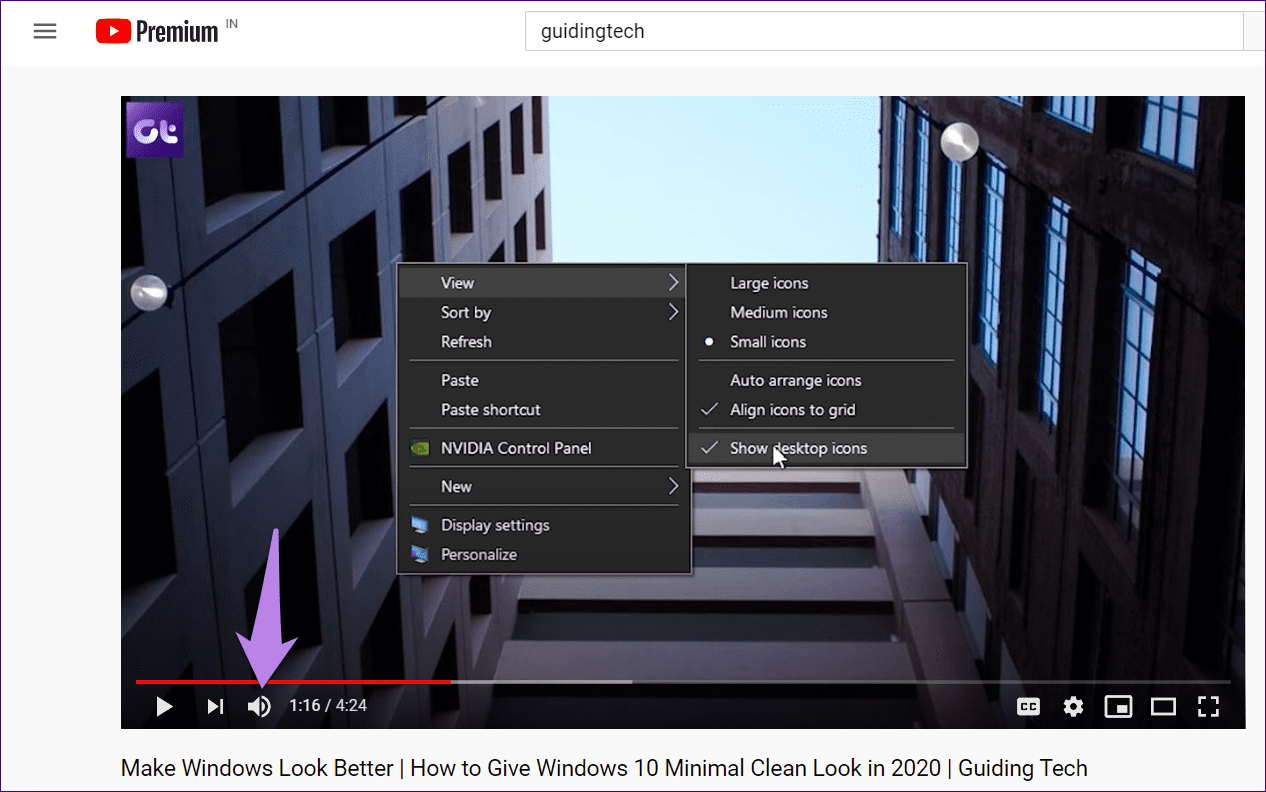This screenshot has width=1266, height=792.
Task: Choose Paste in the context menu
Action: point(460,380)
